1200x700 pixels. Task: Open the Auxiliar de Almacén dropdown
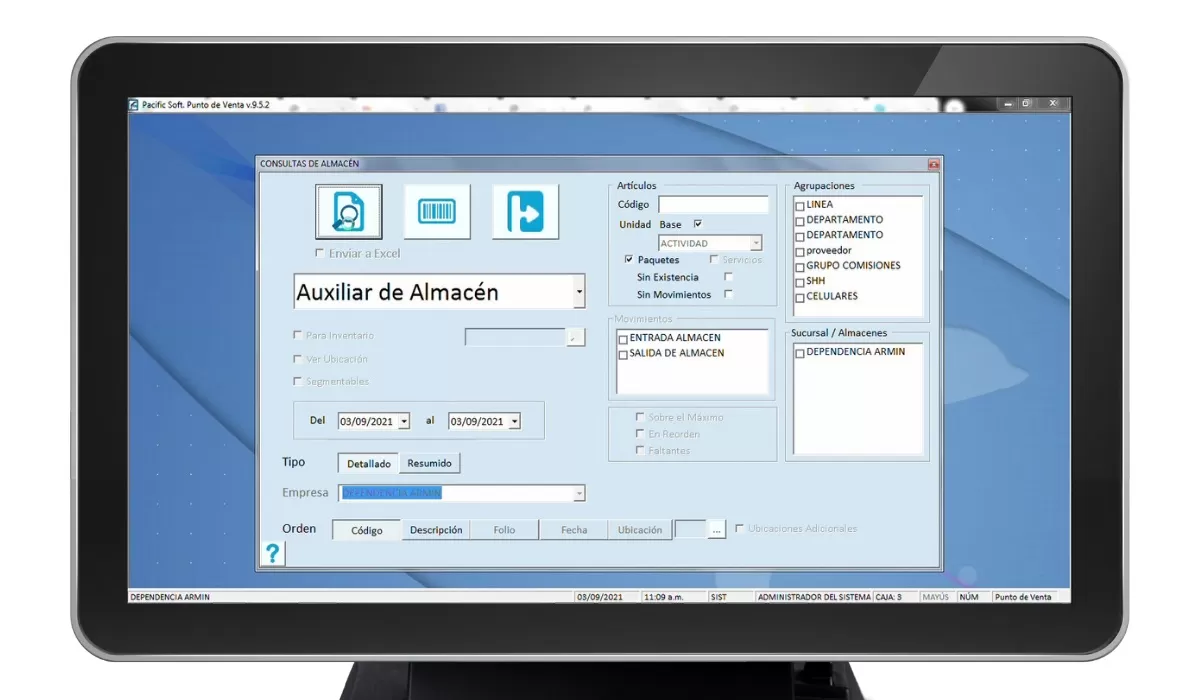(x=578, y=291)
